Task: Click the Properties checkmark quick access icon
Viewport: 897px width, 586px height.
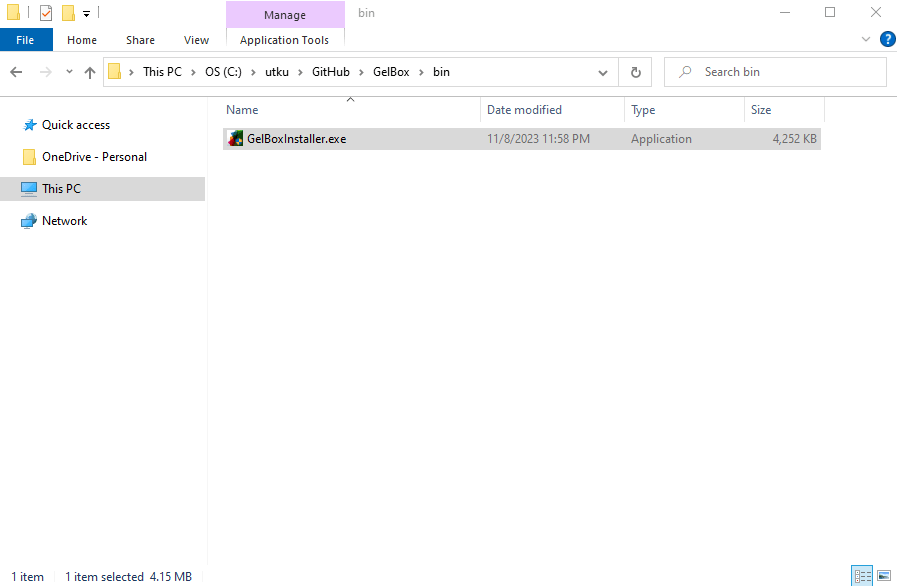Action: (46, 13)
